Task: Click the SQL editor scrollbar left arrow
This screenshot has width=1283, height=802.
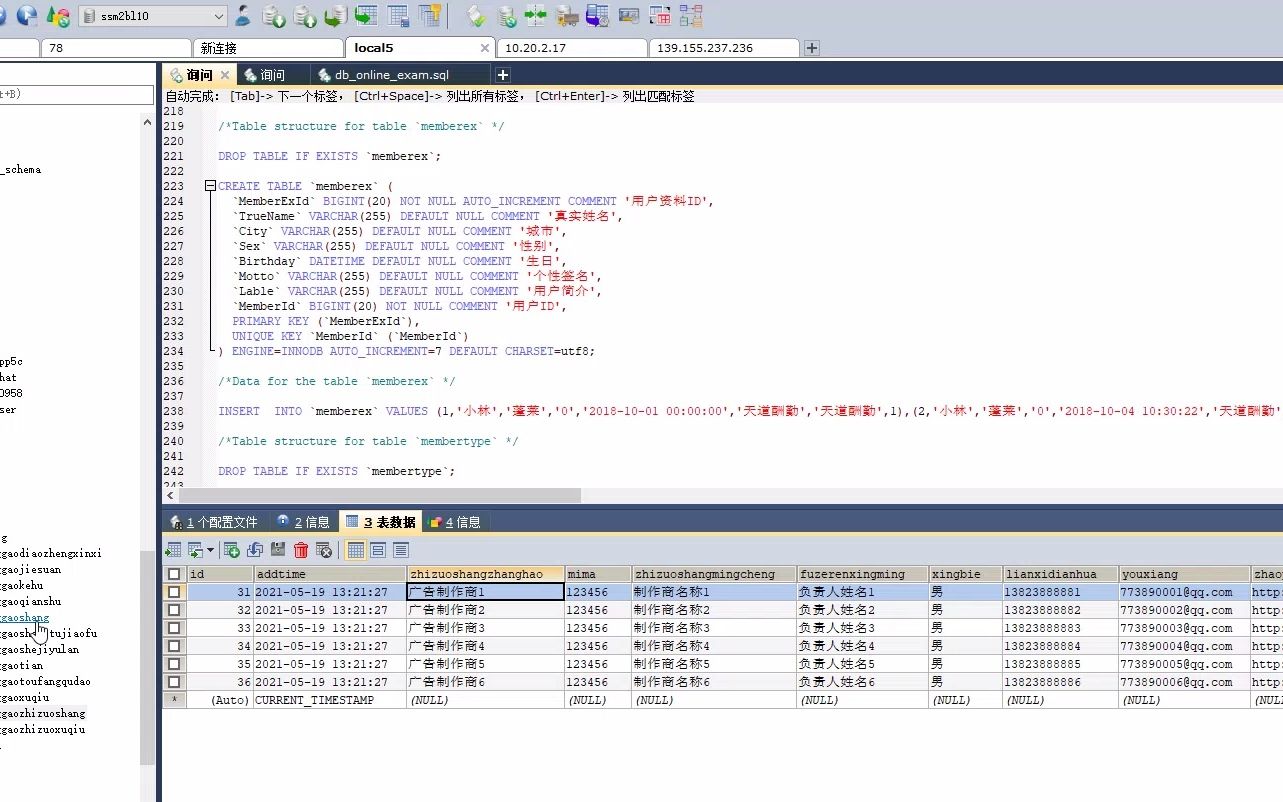Action: (170, 495)
